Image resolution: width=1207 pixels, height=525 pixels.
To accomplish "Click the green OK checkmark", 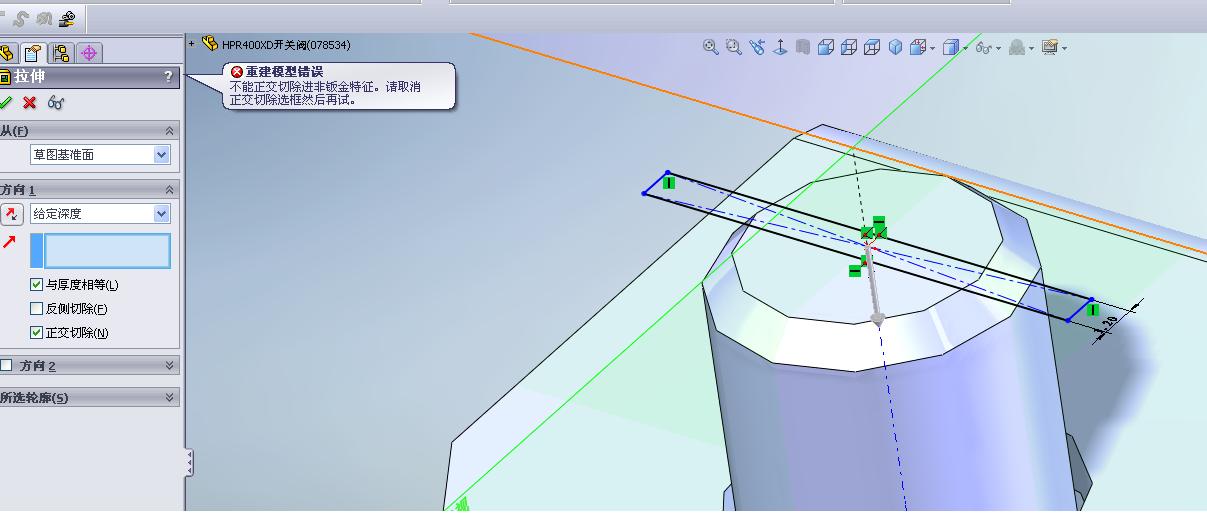I will [x=6, y=102].
